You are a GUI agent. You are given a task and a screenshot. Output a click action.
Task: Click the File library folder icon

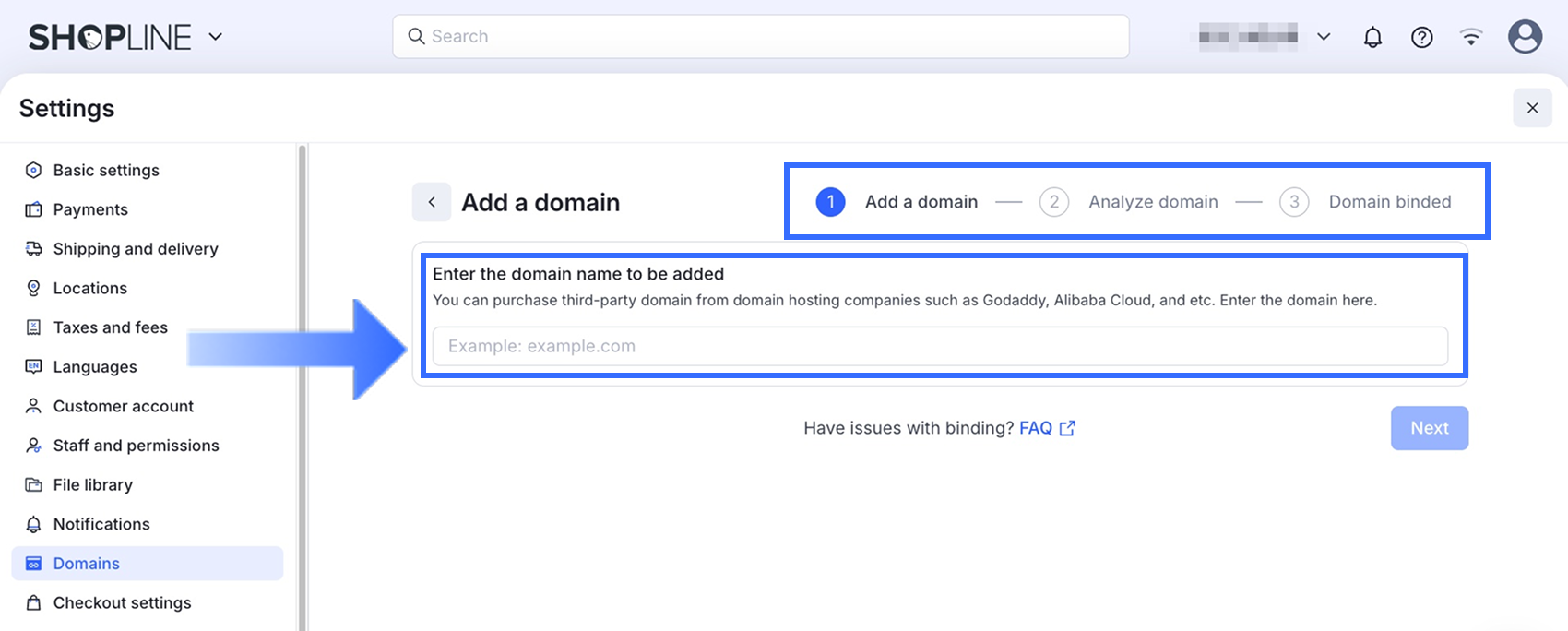coord(34,484)
